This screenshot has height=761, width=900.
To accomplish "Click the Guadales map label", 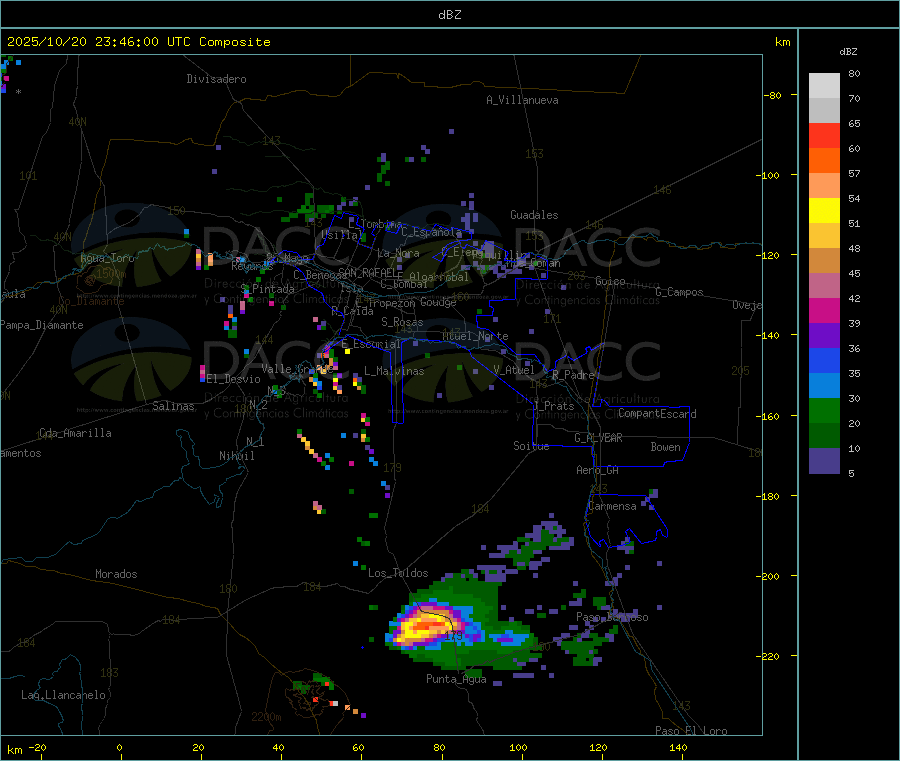I will (534, 215).
